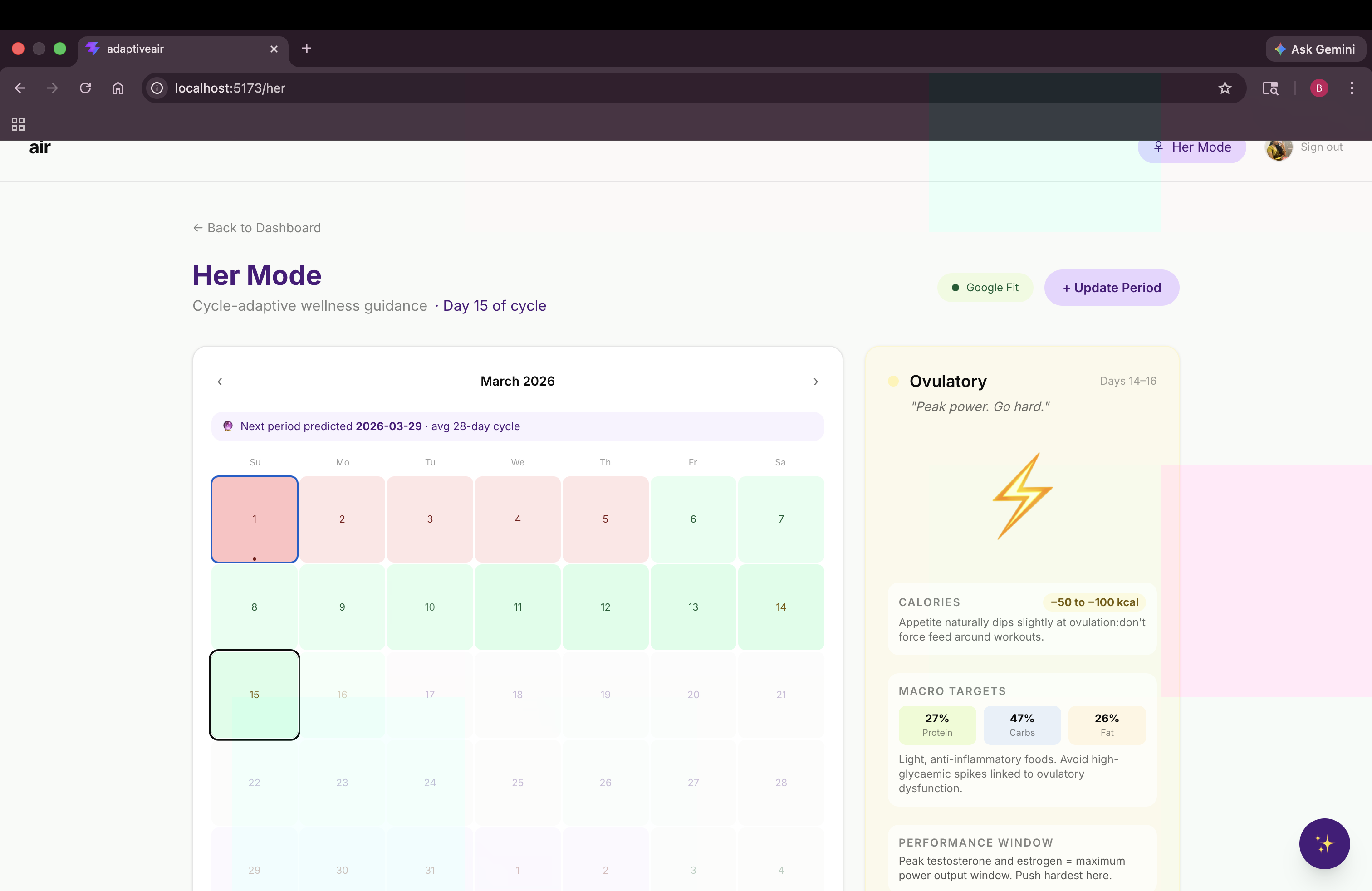Image resolution: width=1372 pixels, height=891 pixels.
Task: Open the new tab plus button
Action: [307, 49]
